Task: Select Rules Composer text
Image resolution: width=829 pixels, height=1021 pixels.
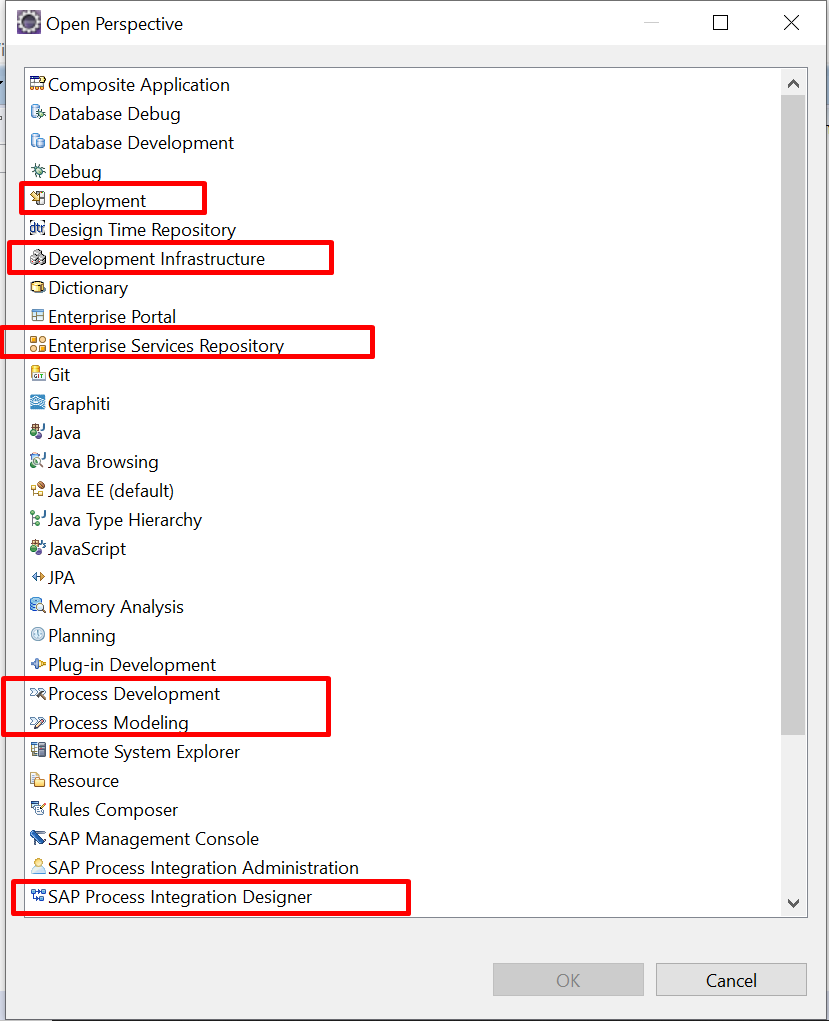Action: coord(113,811)
